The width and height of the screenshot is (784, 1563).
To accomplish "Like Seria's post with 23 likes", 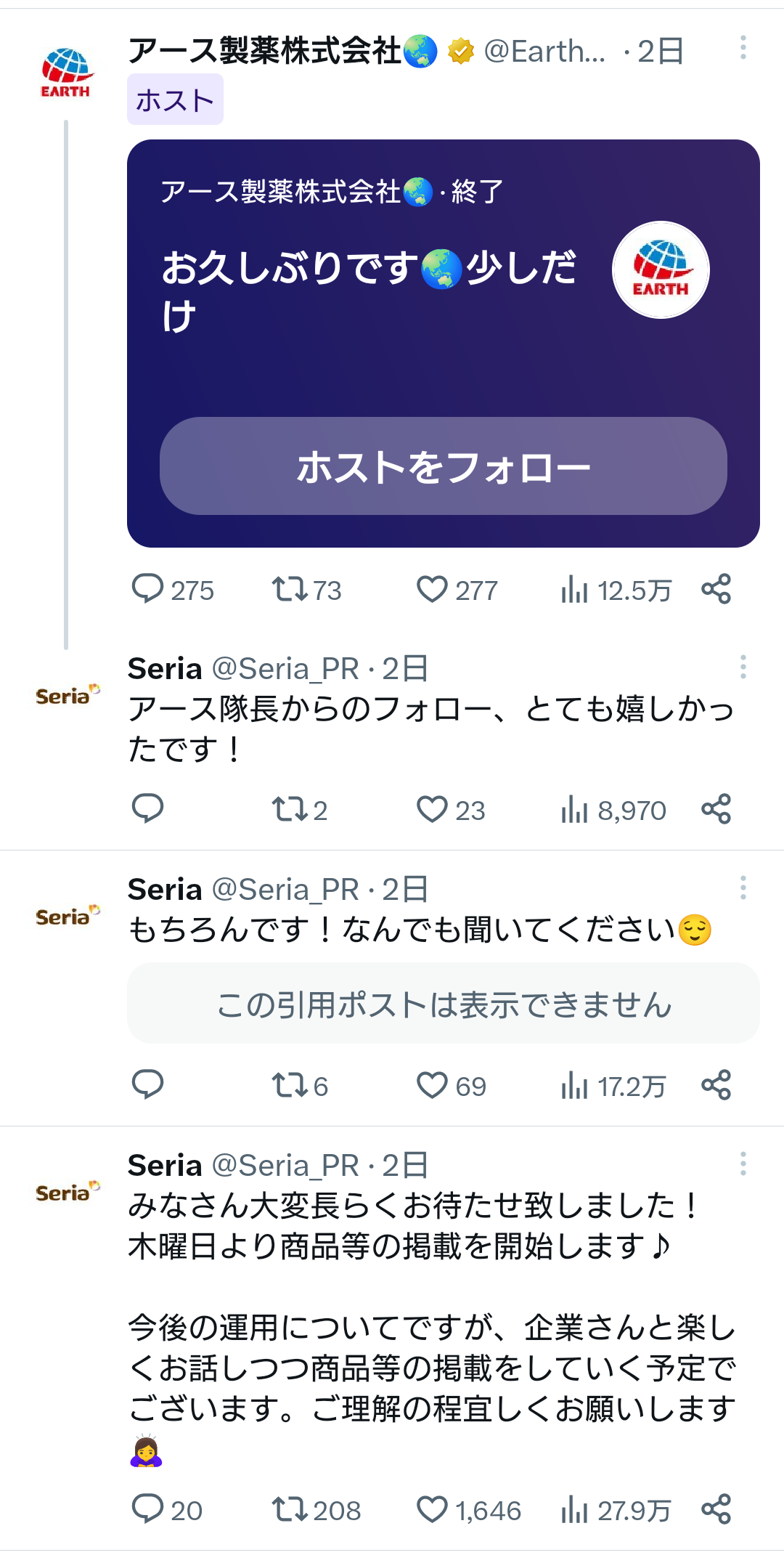I will [432, 809].
